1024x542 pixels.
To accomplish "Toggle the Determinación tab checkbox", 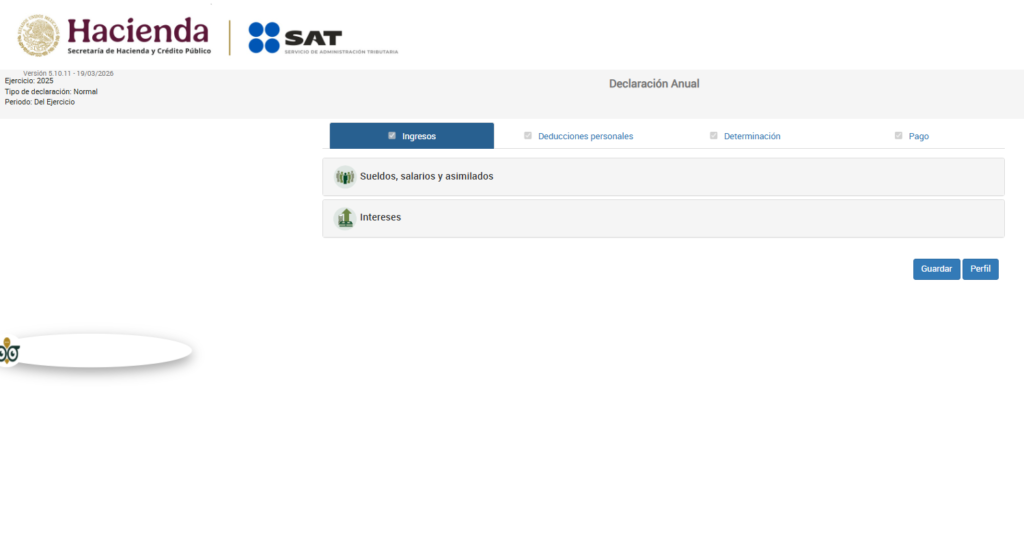I will (x=713, y=136).
